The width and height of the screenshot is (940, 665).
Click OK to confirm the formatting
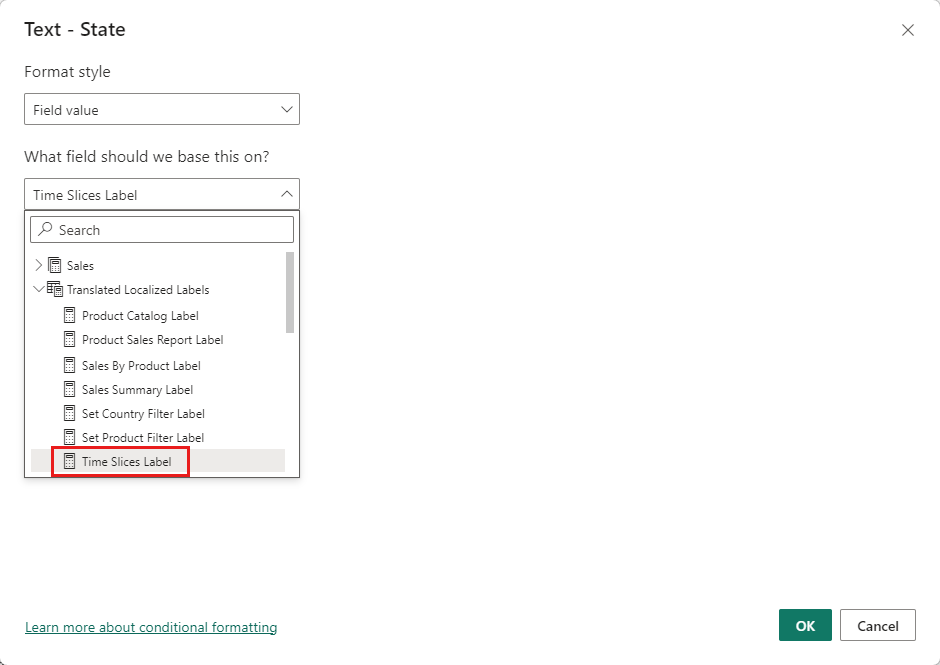805,624
